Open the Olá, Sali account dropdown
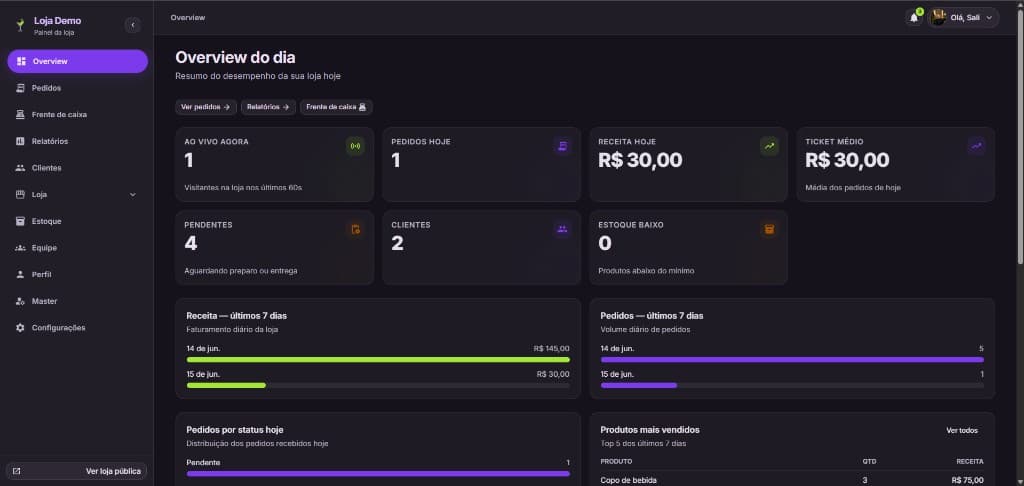 [x=963, y=18]
